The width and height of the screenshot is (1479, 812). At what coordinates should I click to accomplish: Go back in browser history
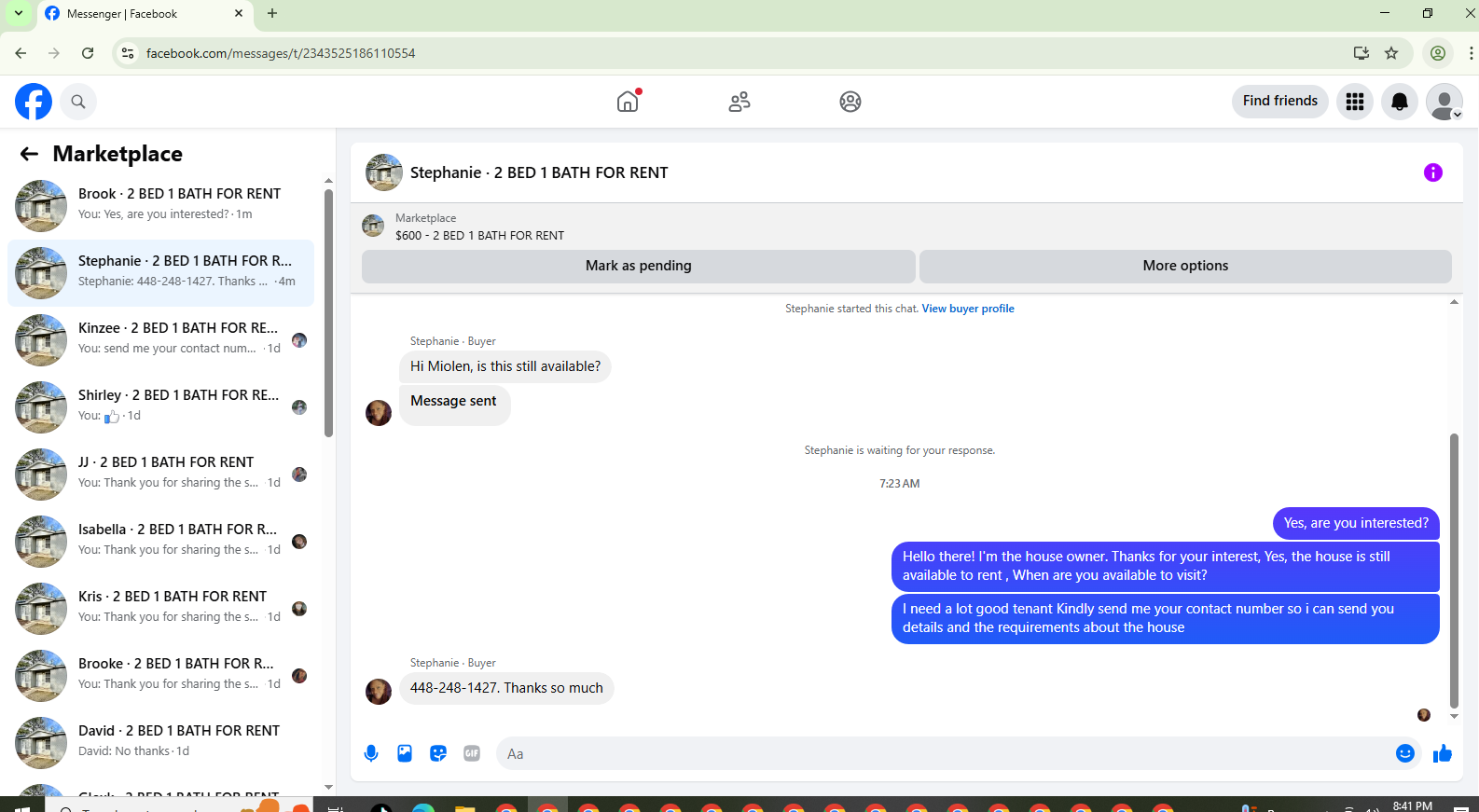pos(21,53)
